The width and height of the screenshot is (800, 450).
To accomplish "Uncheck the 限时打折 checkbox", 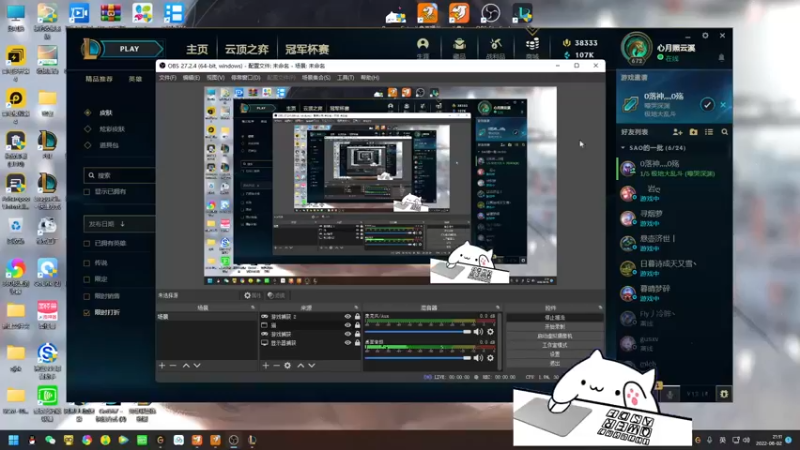I will [x=87, y=312].
